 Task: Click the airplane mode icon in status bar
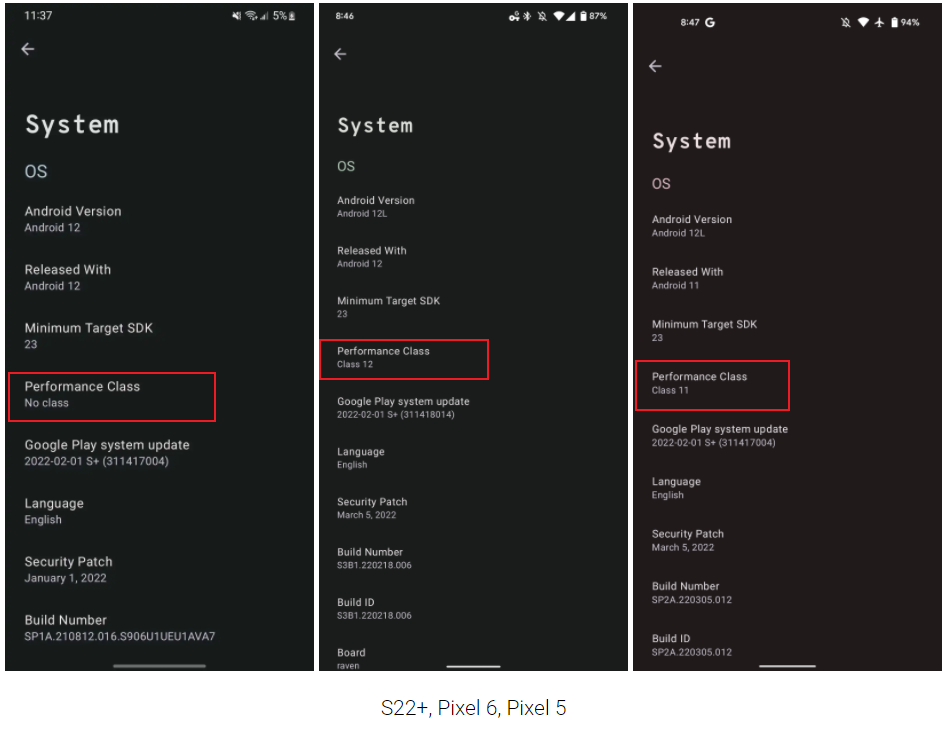[881, 22]
